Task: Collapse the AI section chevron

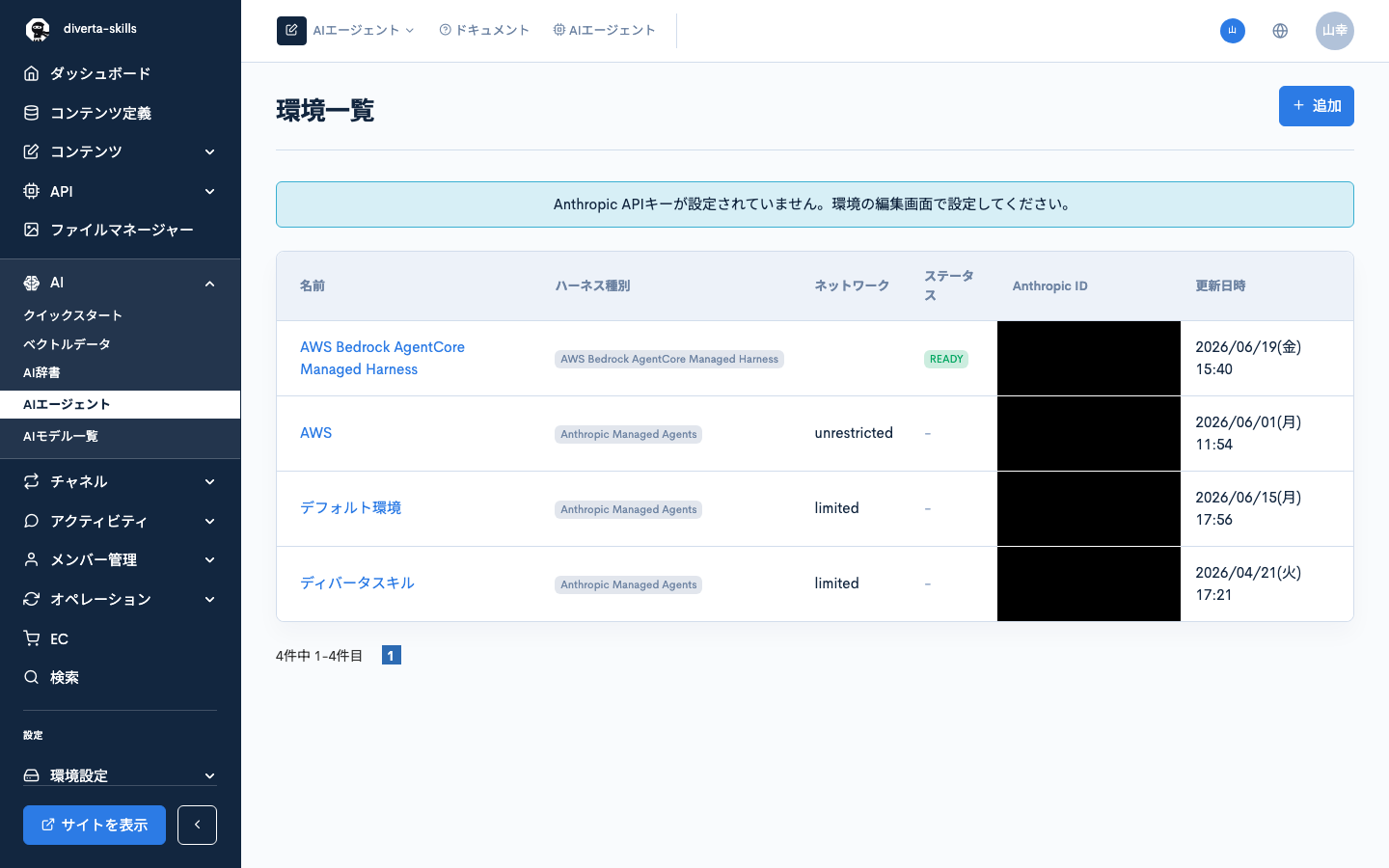Action: coord(209,284)
